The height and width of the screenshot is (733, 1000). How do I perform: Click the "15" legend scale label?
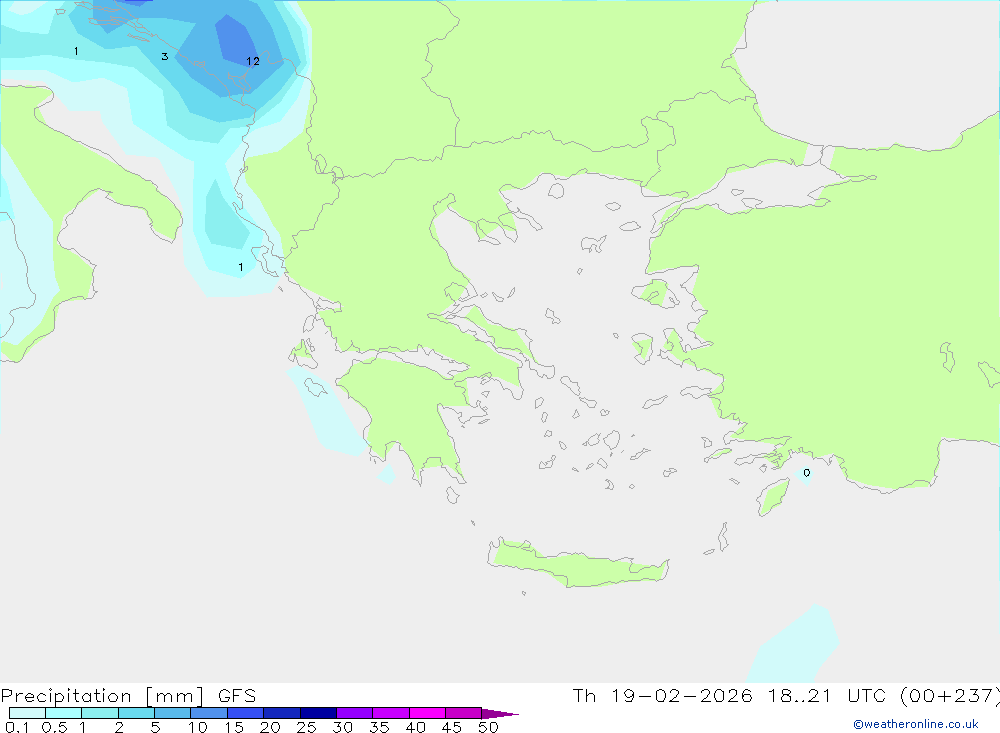click(234, 727)
